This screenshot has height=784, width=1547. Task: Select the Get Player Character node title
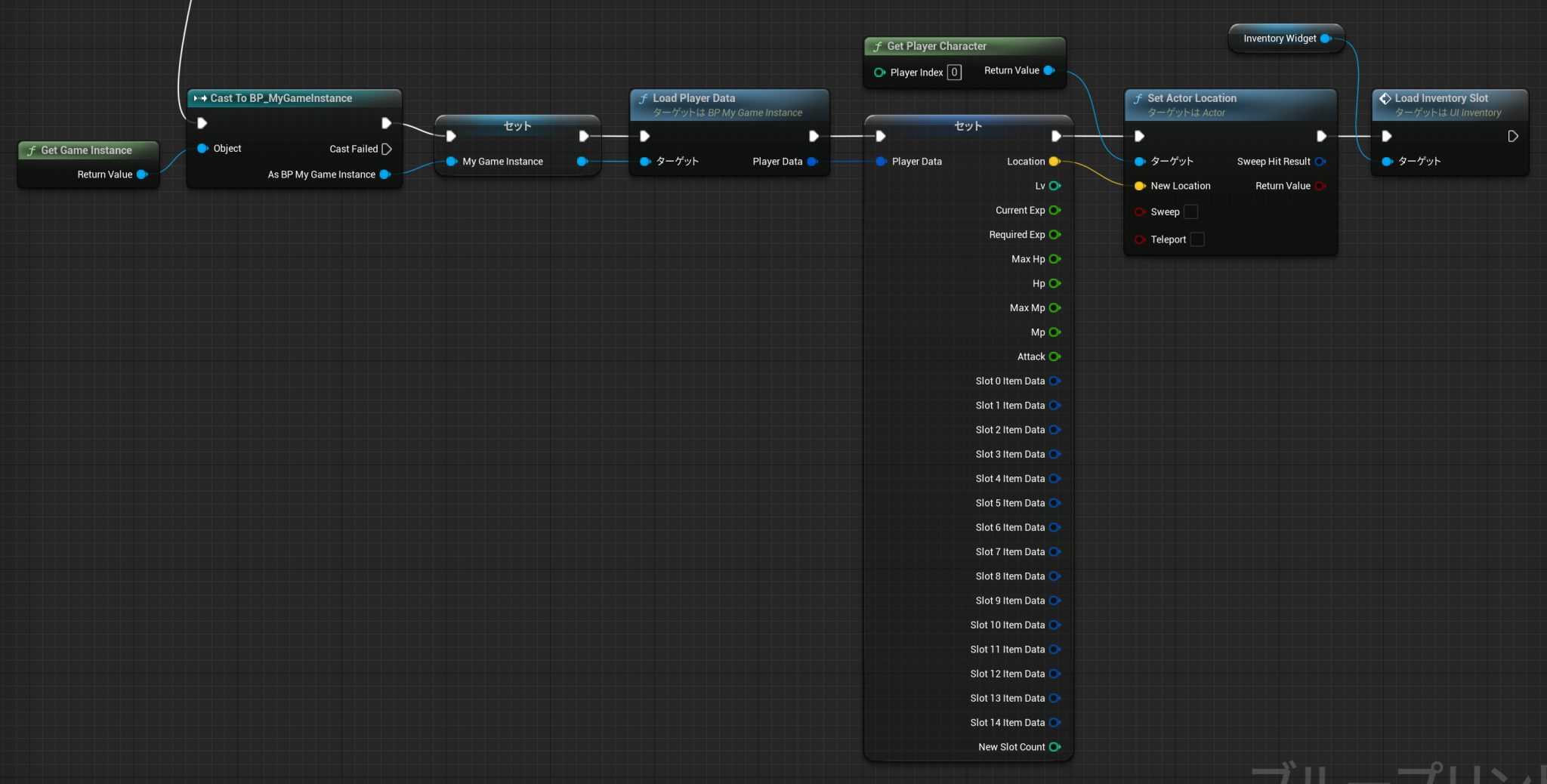[936, 46]
